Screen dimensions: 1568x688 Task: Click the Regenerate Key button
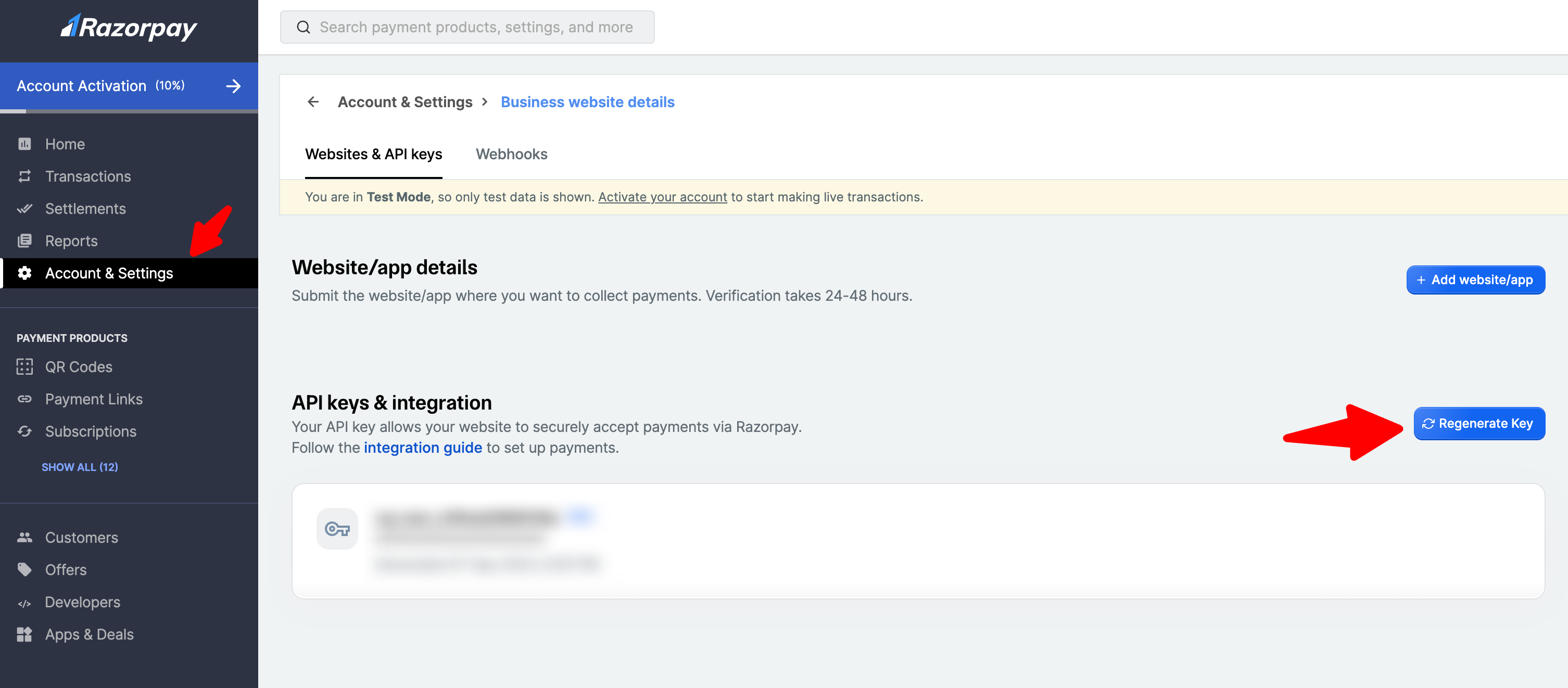pyautogui.click(x=1479, y=424)
